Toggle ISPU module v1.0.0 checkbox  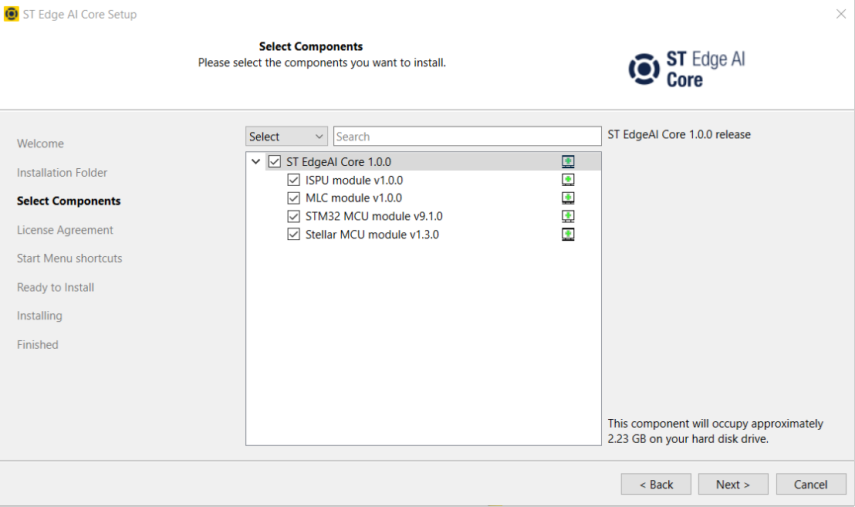pyautogui.click(x=293, y=180)
